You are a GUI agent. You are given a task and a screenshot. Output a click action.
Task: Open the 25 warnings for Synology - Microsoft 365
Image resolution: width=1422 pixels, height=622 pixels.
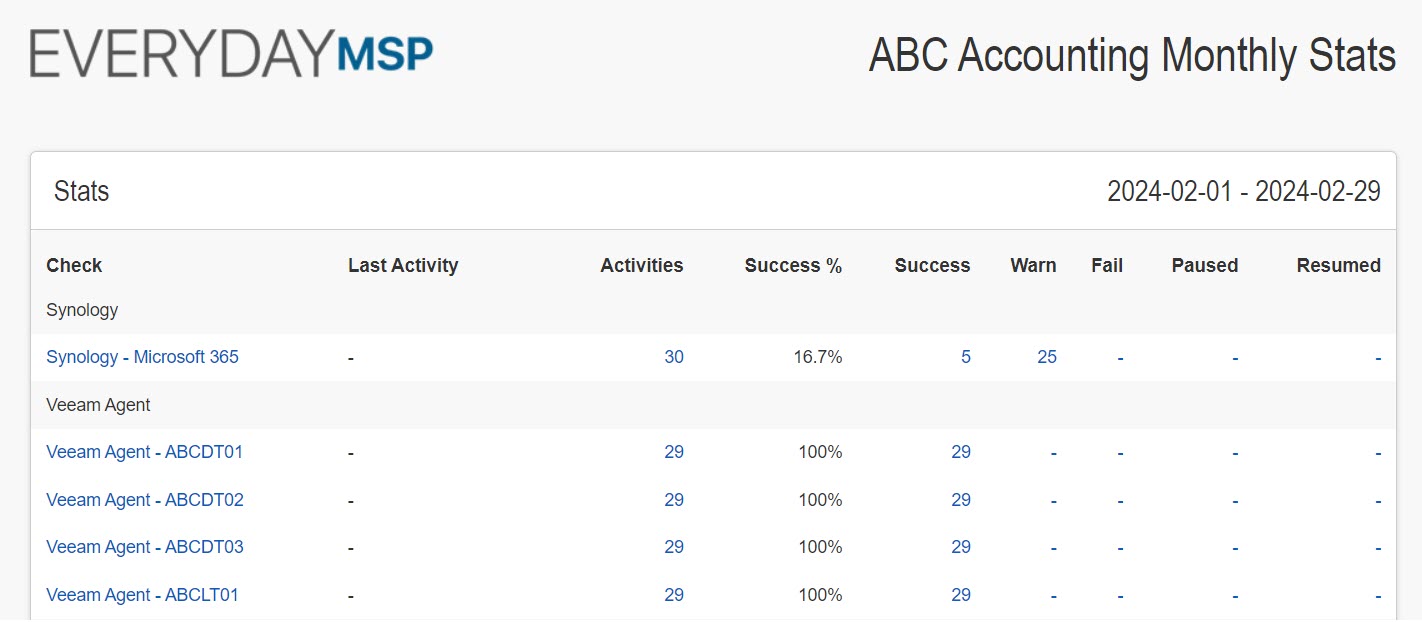[x=1046, y=357]
